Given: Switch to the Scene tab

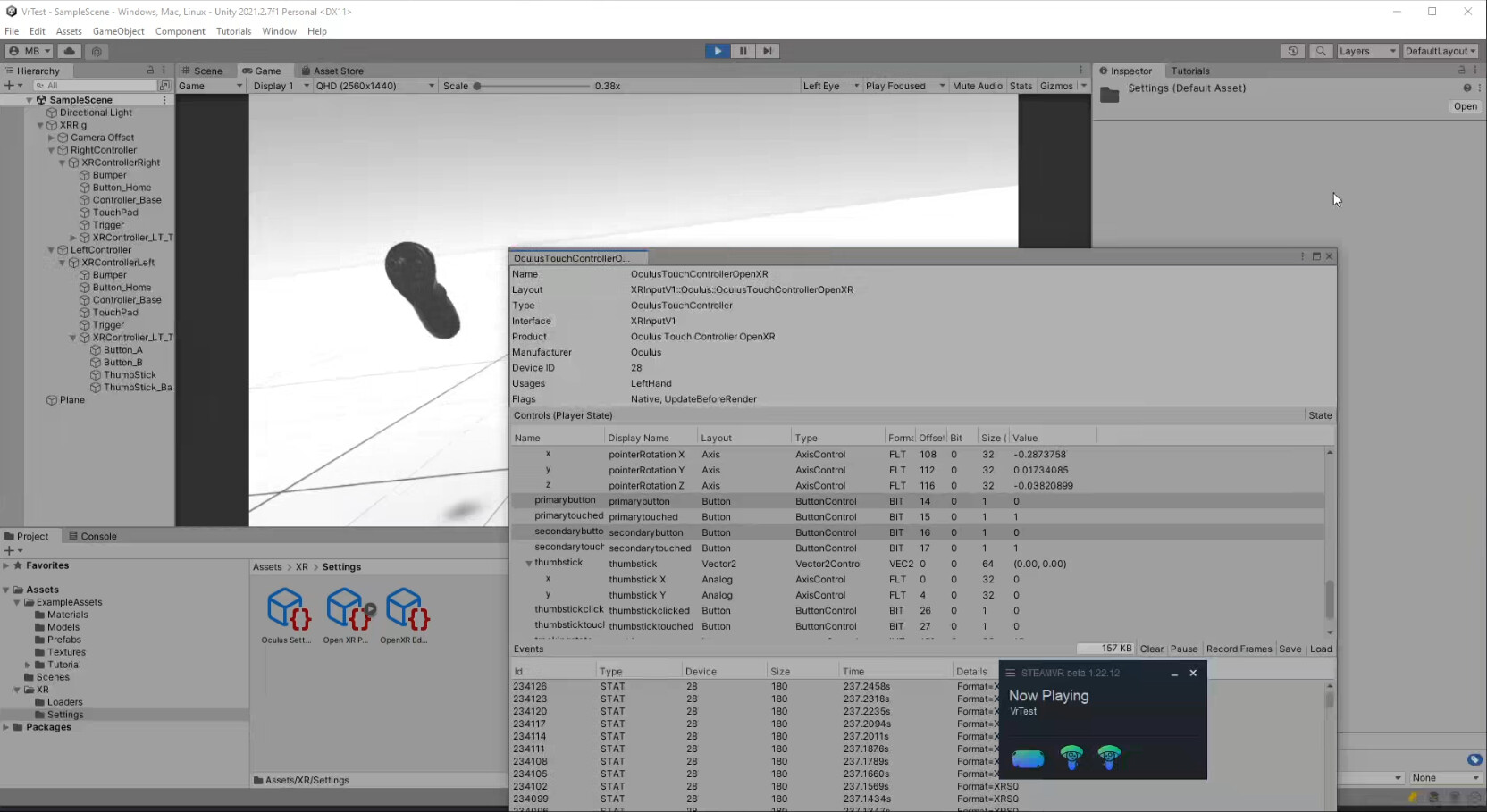Looking at the screenshot, I should pos(206,70).
